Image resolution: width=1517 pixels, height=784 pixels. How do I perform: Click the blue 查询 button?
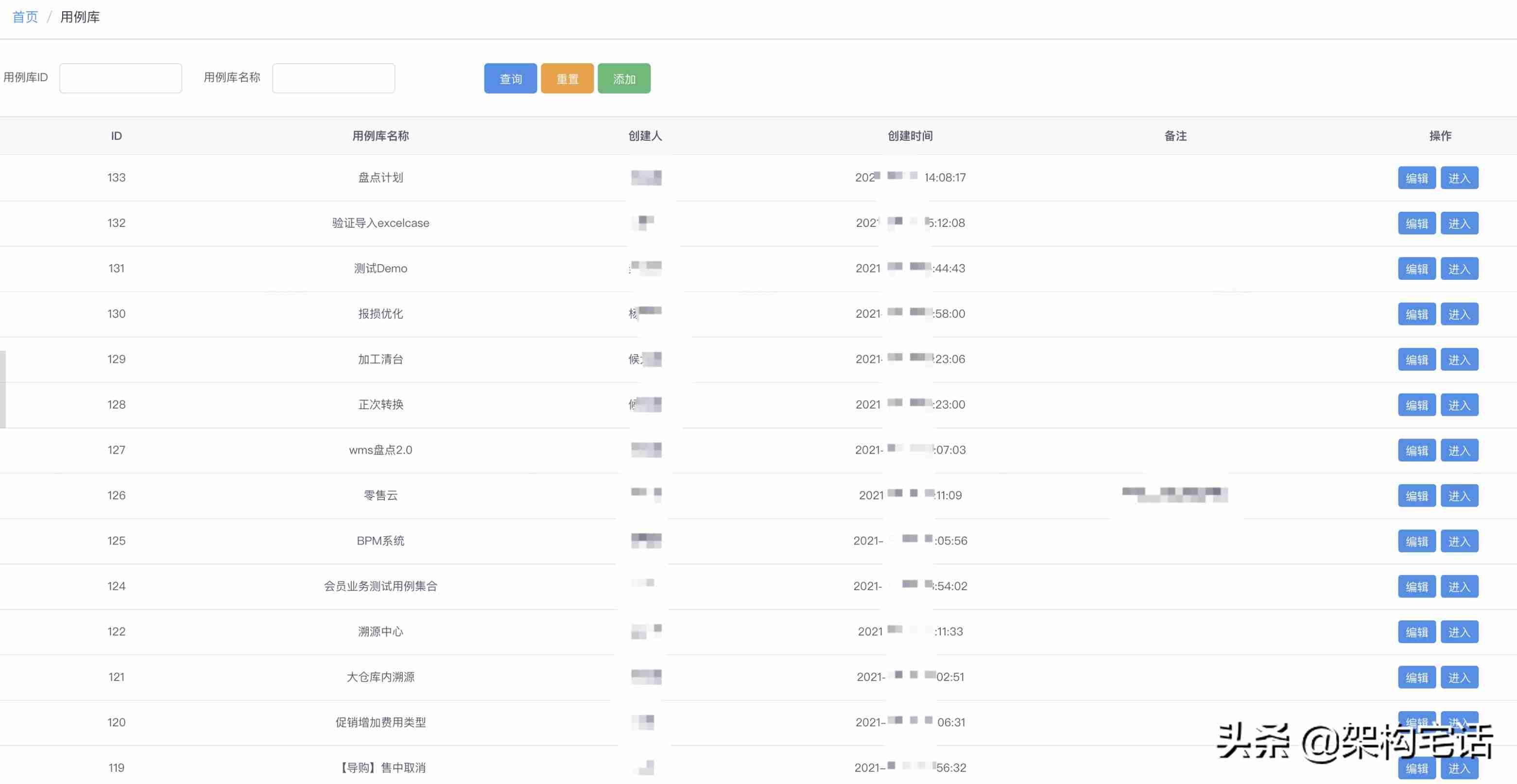(x=511, y=78)
